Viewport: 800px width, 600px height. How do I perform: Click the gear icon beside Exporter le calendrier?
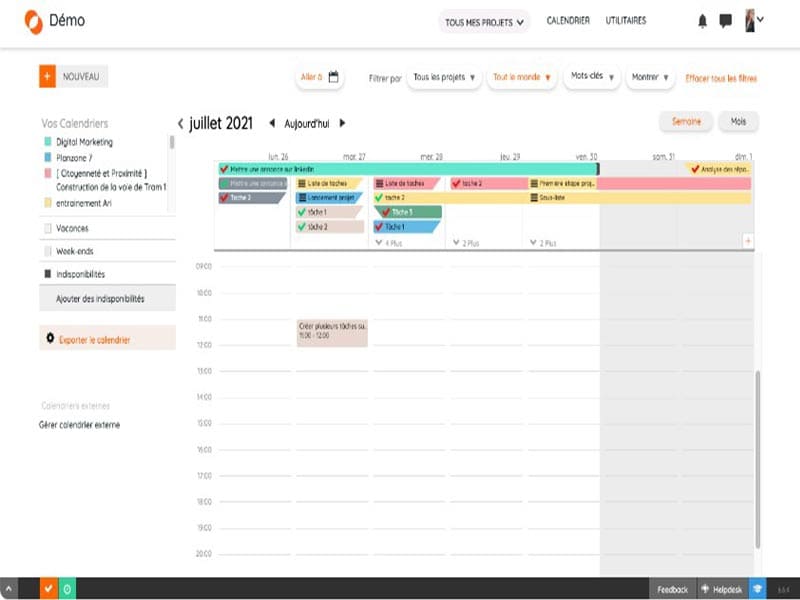tap(50, 338)
